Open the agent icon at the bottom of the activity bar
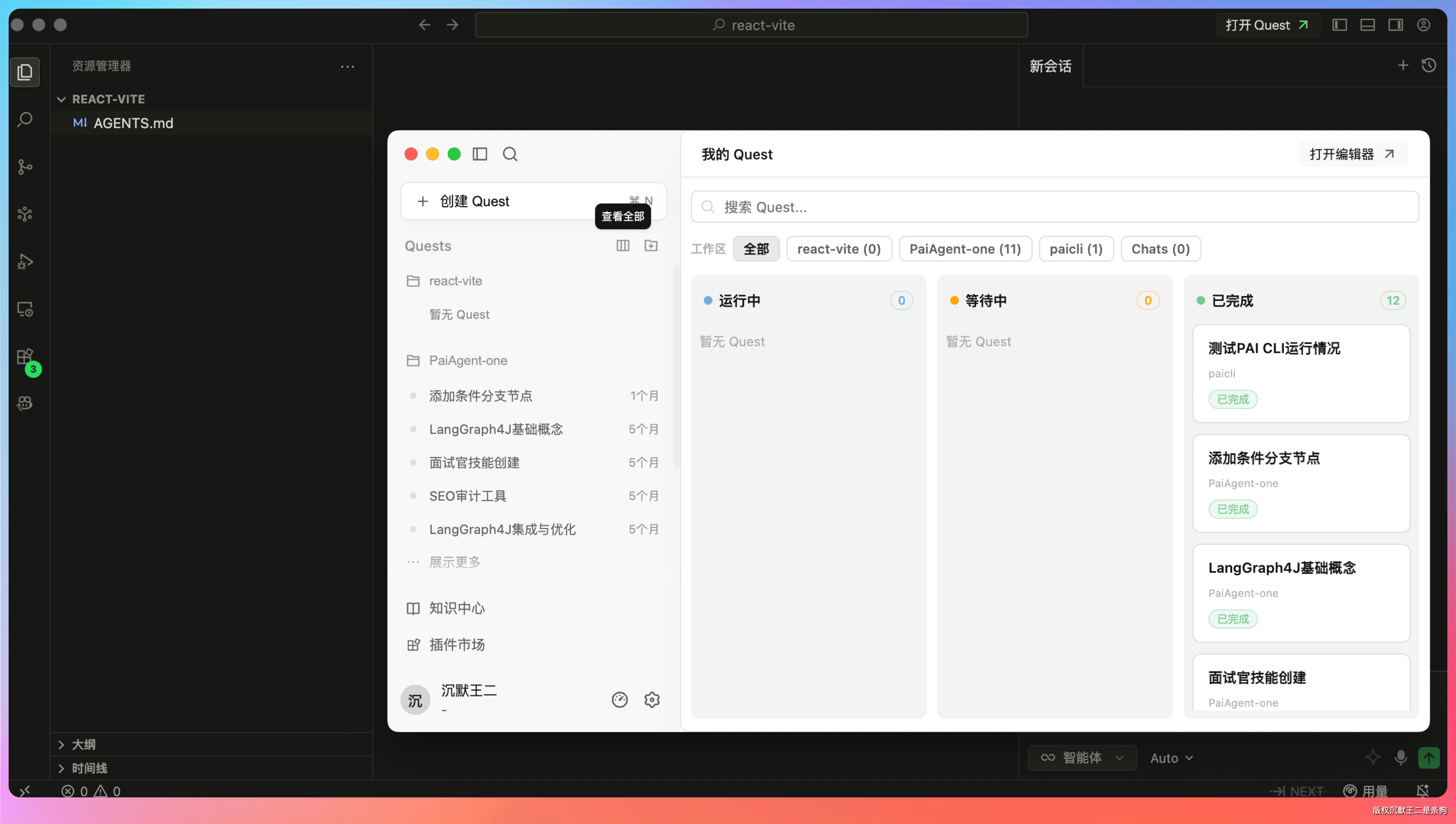The width and height of the screenshot is (1456, 824). pos(25,403)
